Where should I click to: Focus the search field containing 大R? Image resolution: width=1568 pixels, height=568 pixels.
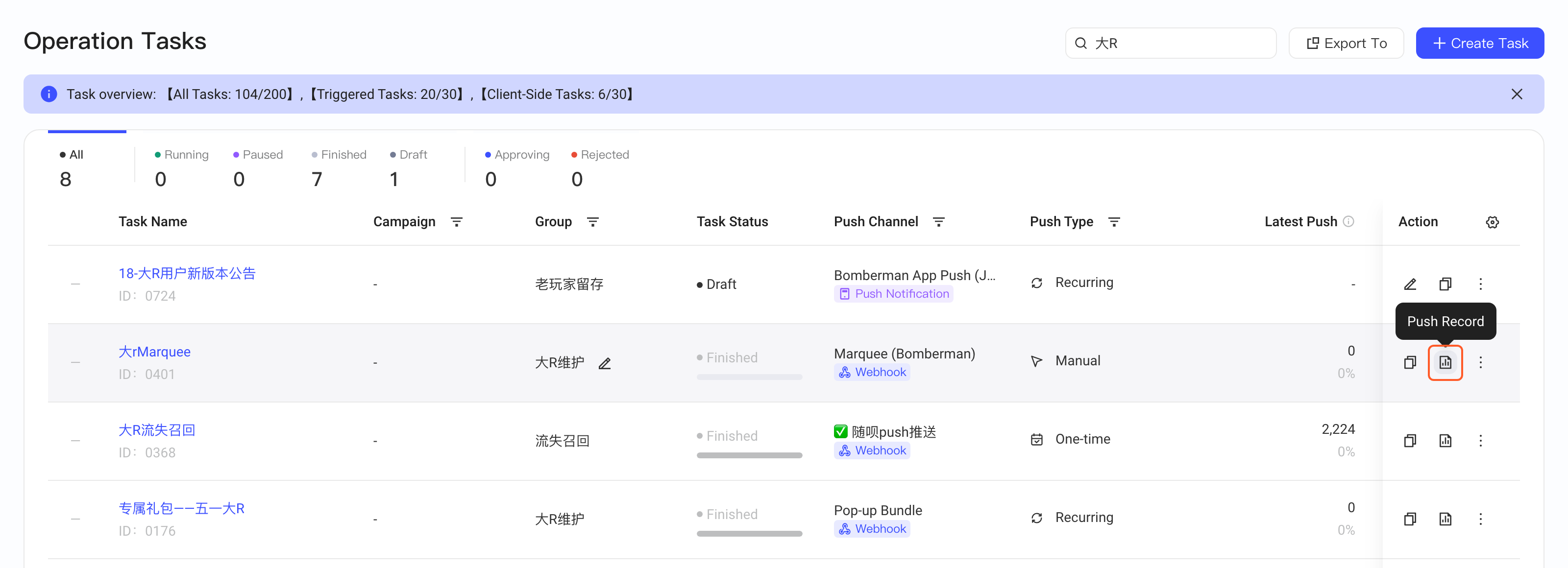click(1171, 43)
